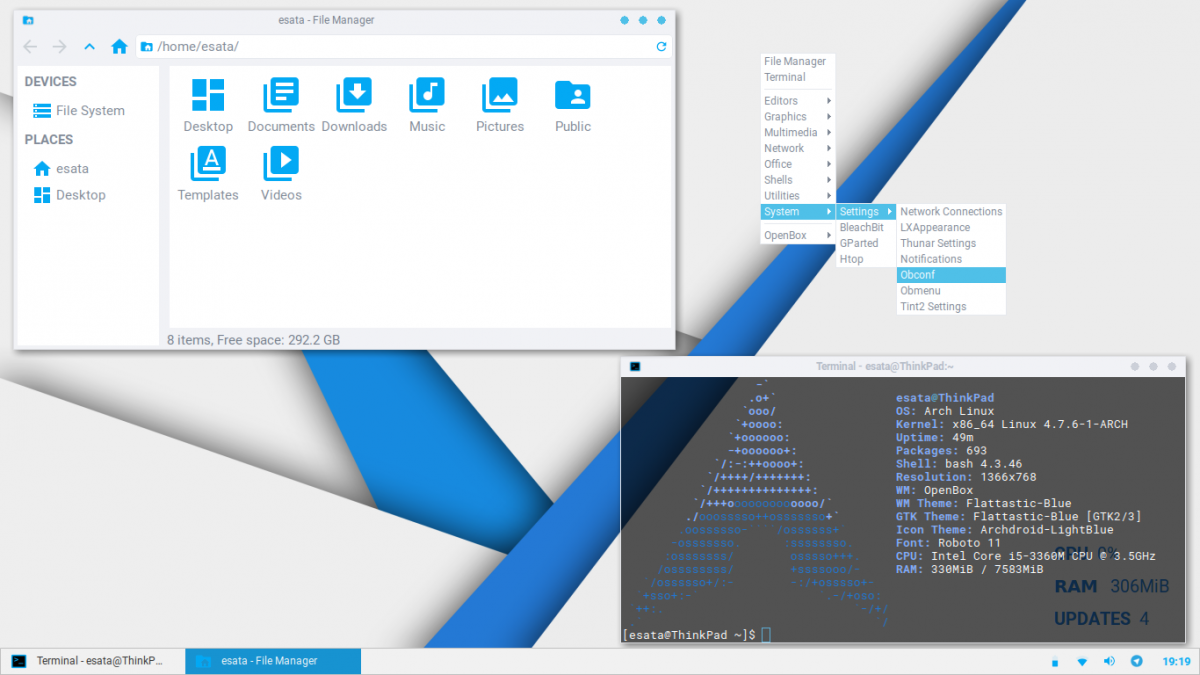Reload the /home/esata/ folder view
The image size is (1200, 675).
click(661, 47)
